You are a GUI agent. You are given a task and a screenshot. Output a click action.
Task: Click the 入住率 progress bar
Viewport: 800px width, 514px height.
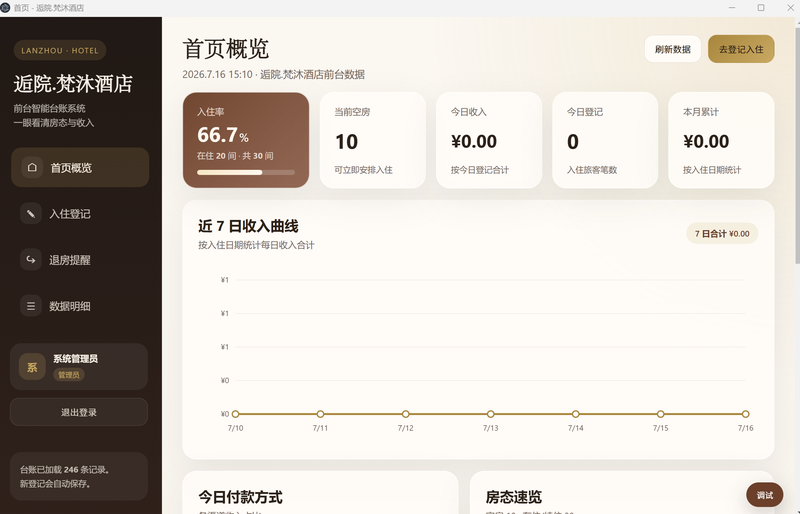pos(246,173)
